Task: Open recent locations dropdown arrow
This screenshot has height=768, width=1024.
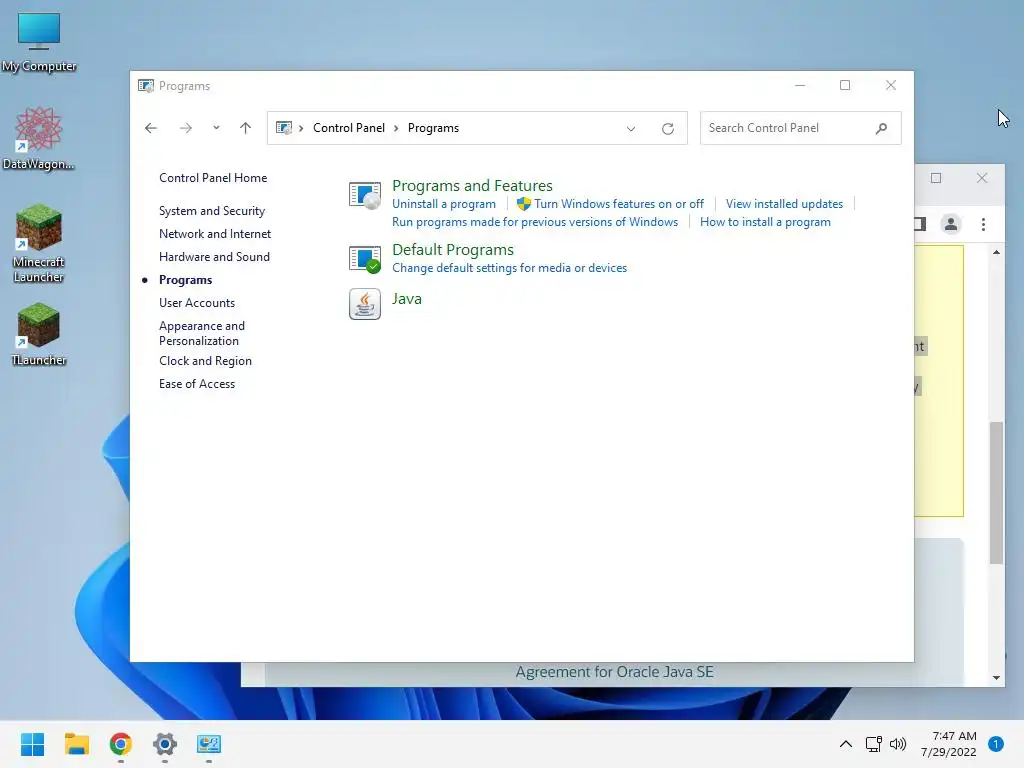Action: coord(216,128)
